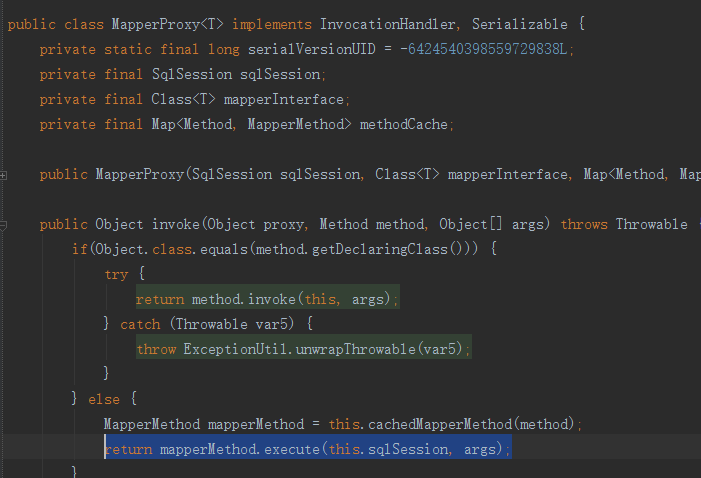This screenshot has width=701, height=478.
Task: Click the Object[] args parameter in invoke
Action: click(x=490, y=224)
